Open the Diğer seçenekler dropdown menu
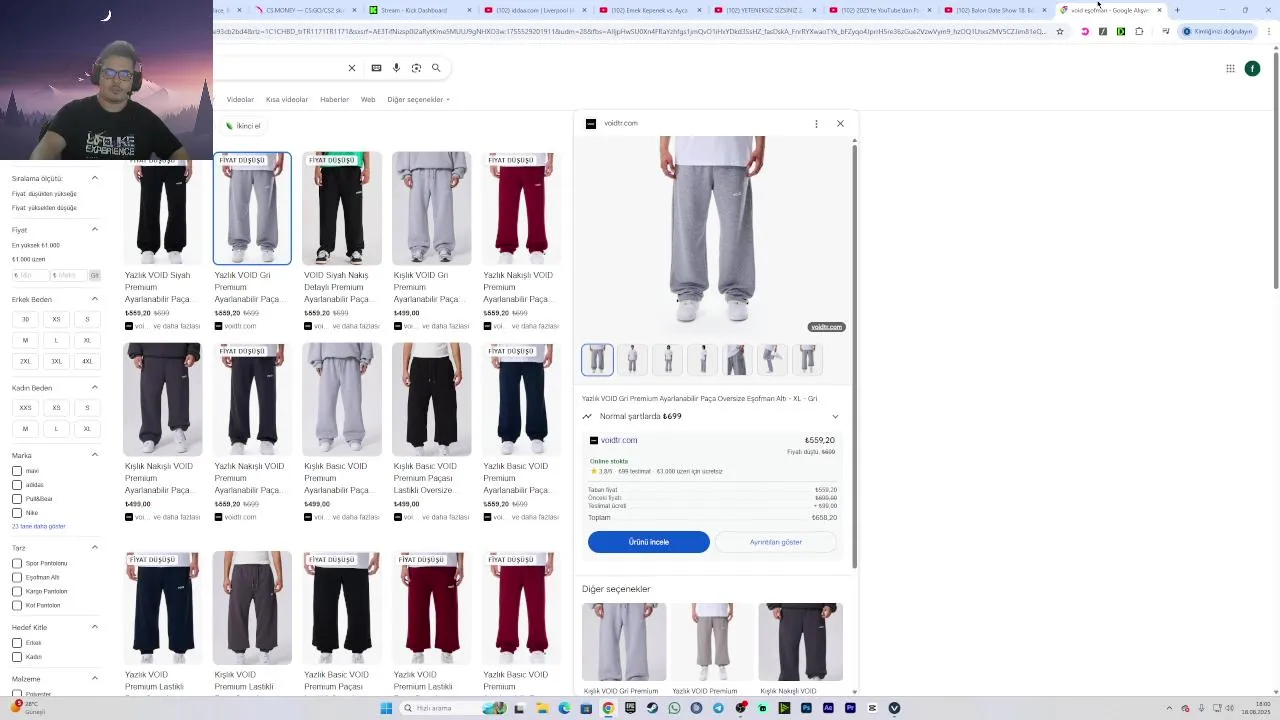The image size is (1280, 720). (x=419, y=100)
